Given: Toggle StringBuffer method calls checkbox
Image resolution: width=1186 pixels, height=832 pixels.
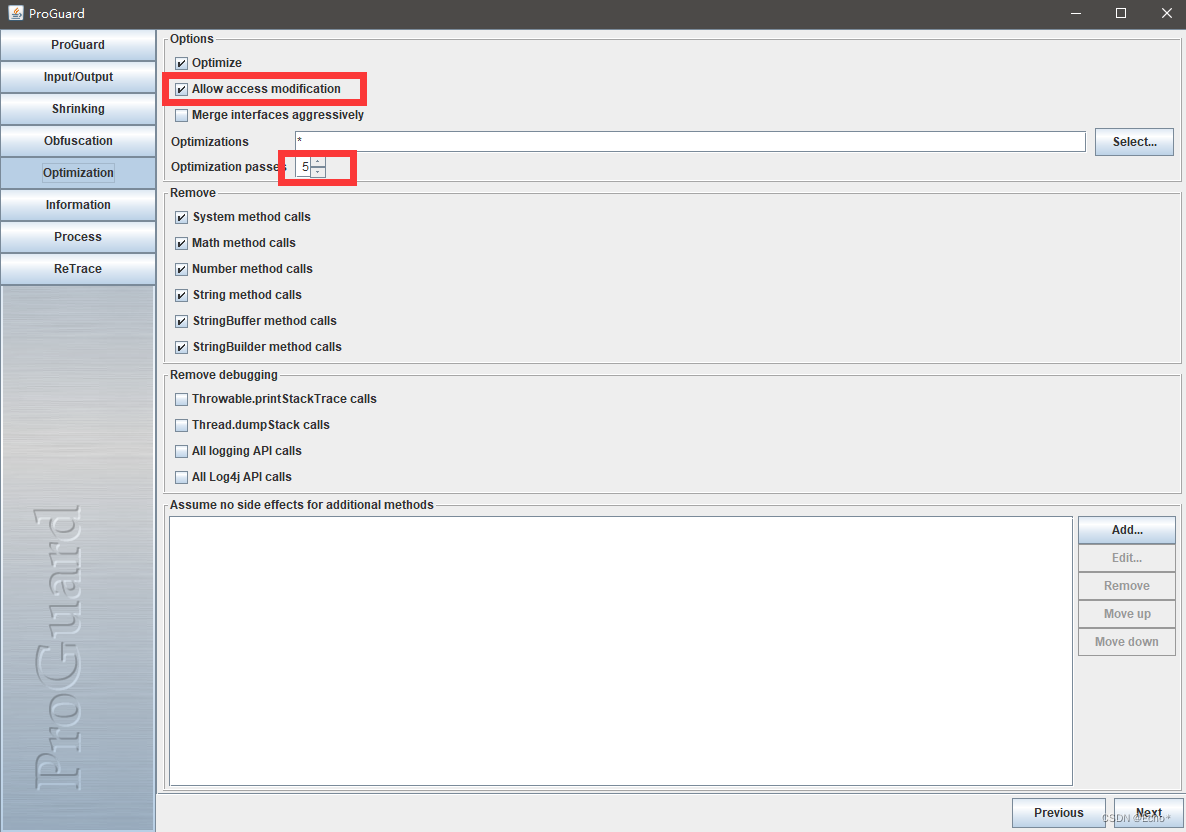Looking at the screenshot, I should tap(182, 321).
